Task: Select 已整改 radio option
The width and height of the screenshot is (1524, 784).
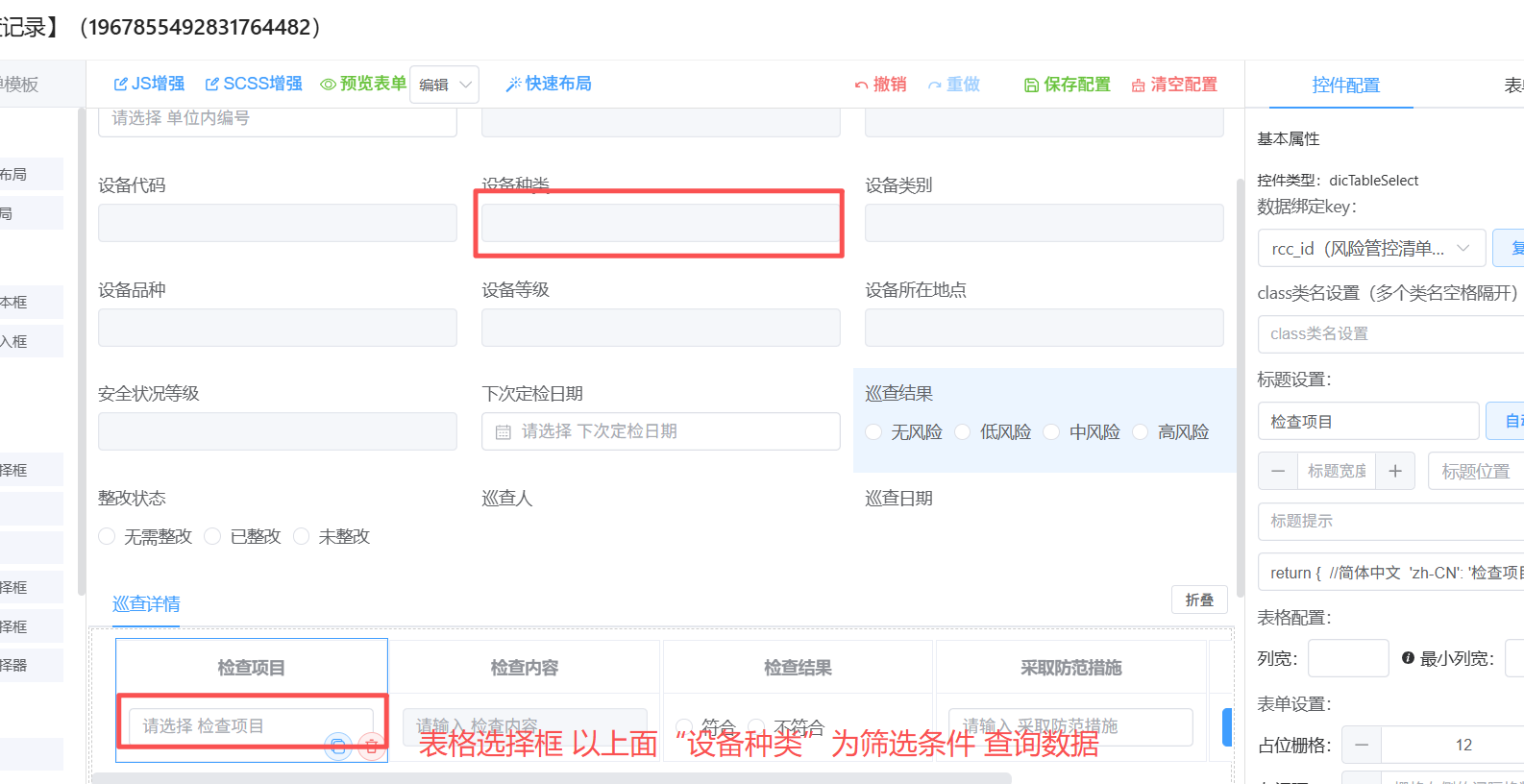Action: pyautogui.click(x=212, y=536)
